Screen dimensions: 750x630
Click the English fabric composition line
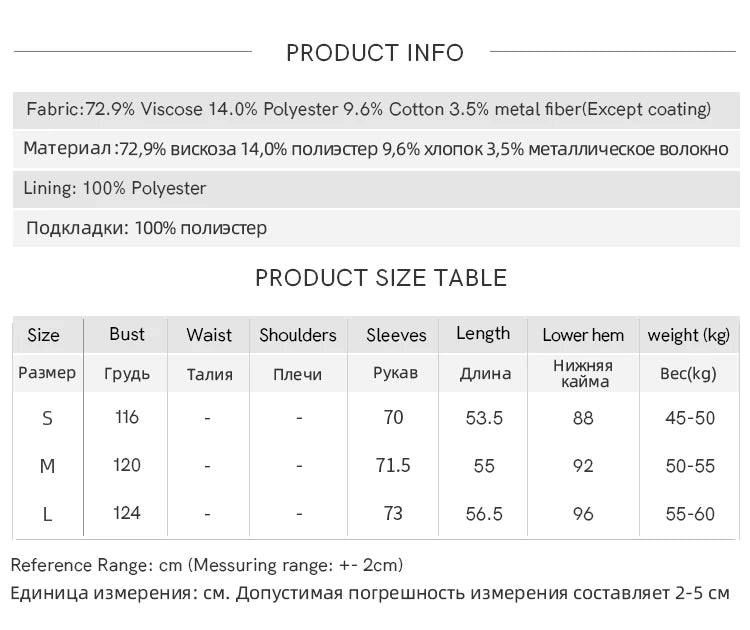click(368, 109)
